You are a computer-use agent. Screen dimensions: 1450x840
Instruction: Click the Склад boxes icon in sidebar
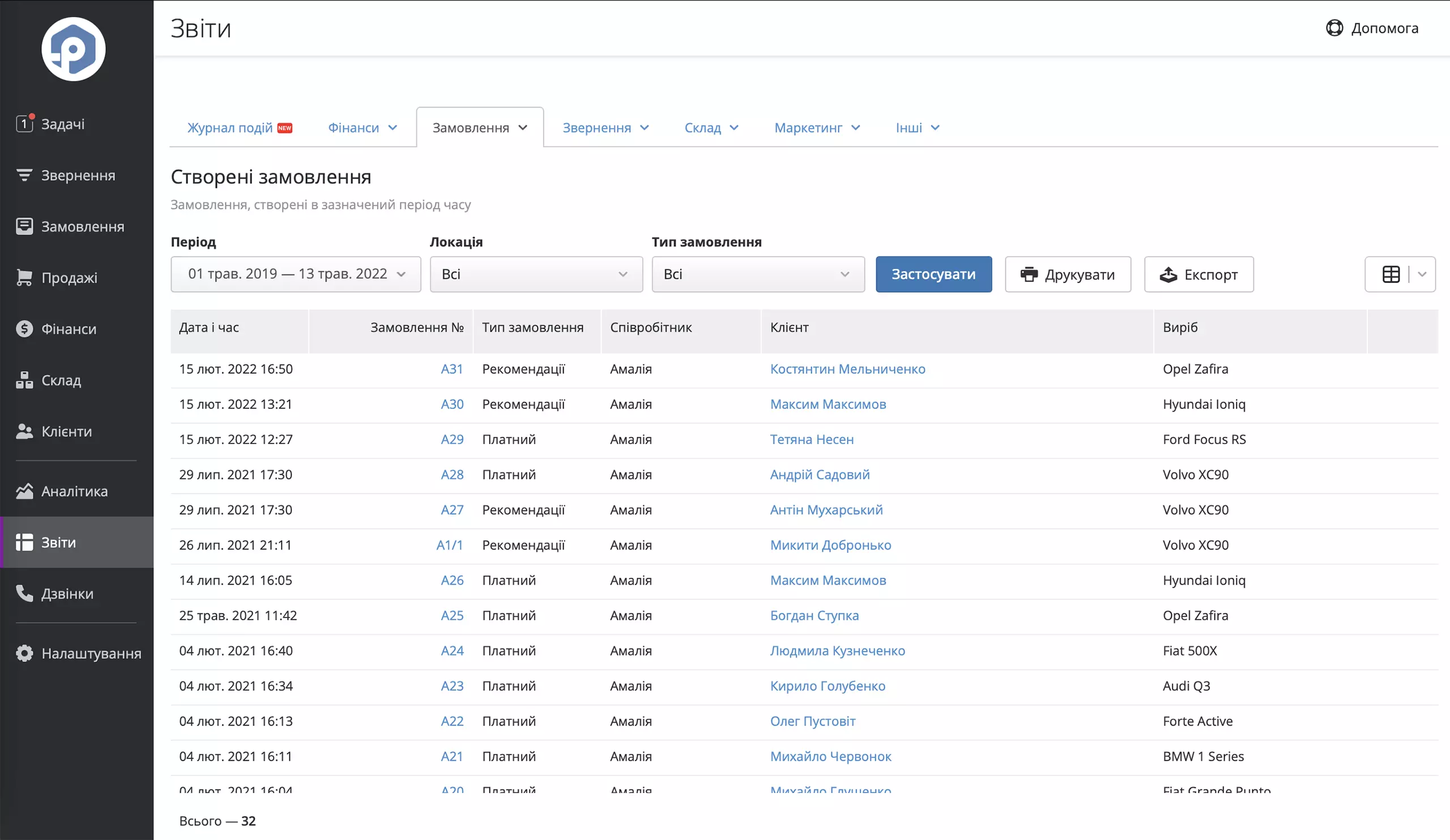coord(24,380)
